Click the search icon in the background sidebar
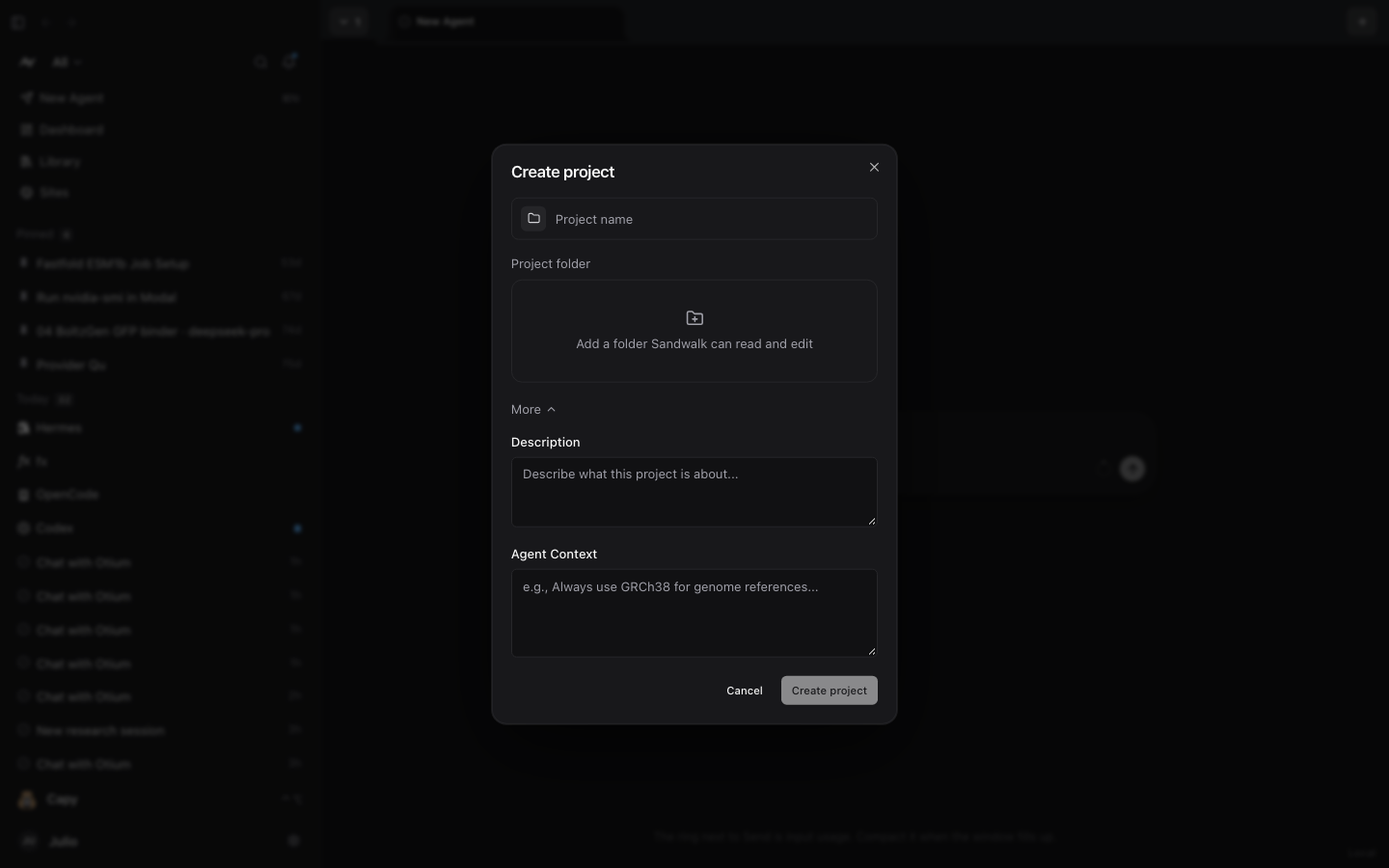This screenshot has width=1389, height=868. coord(260,63)
